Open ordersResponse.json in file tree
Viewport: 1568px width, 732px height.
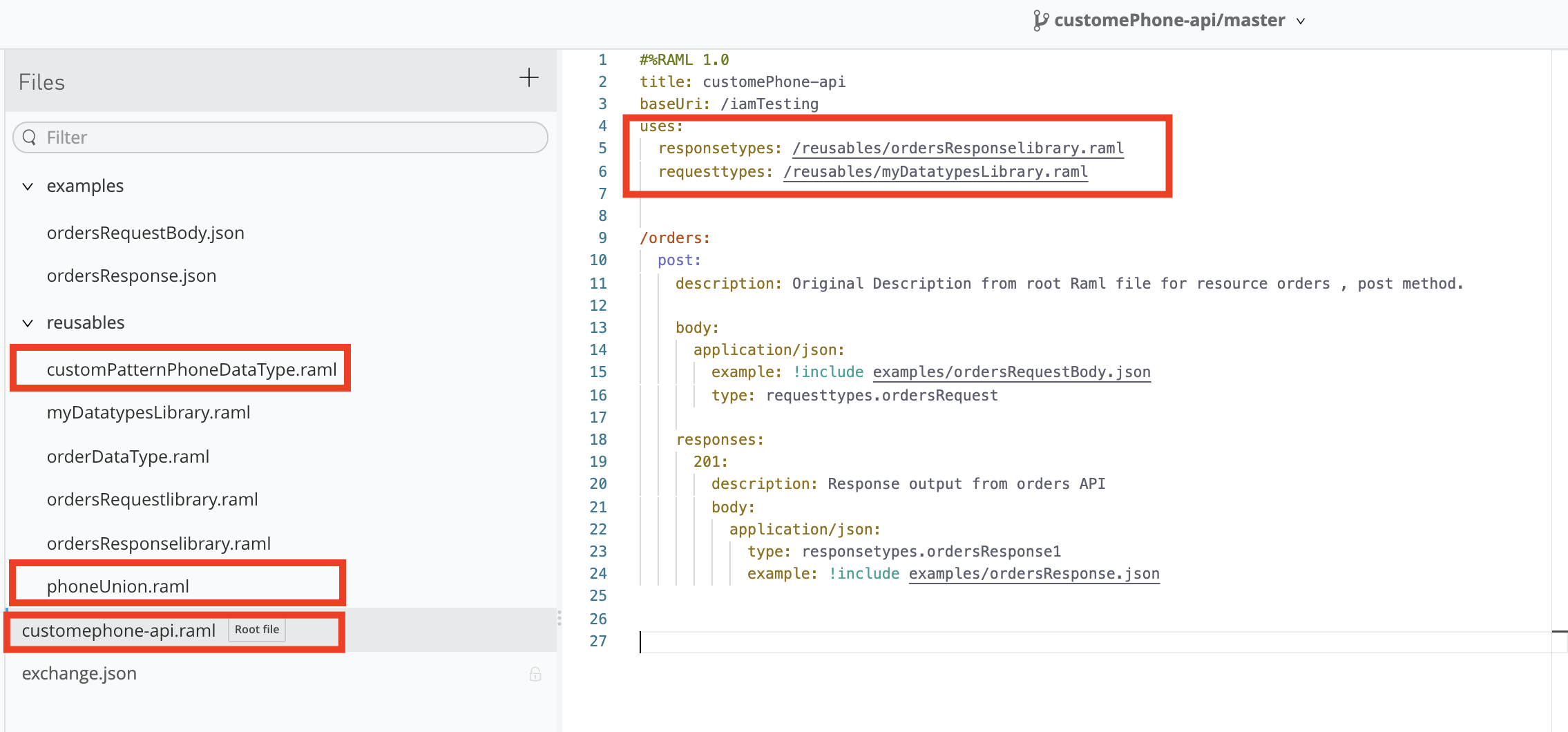(x=131, y=276)
